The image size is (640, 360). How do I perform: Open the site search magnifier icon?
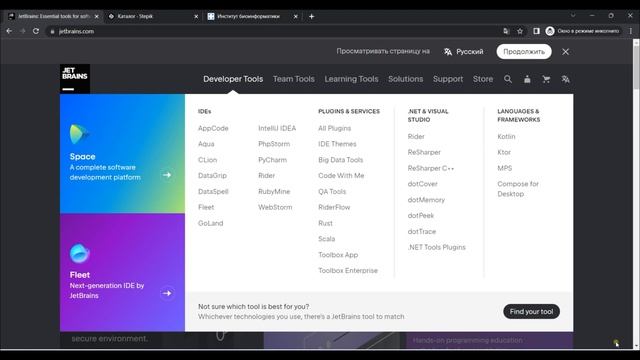coord(508,79)
